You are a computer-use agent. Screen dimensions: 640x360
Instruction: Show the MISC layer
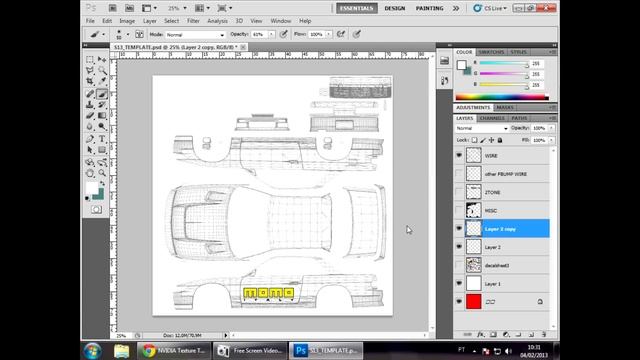coord(459,211)
